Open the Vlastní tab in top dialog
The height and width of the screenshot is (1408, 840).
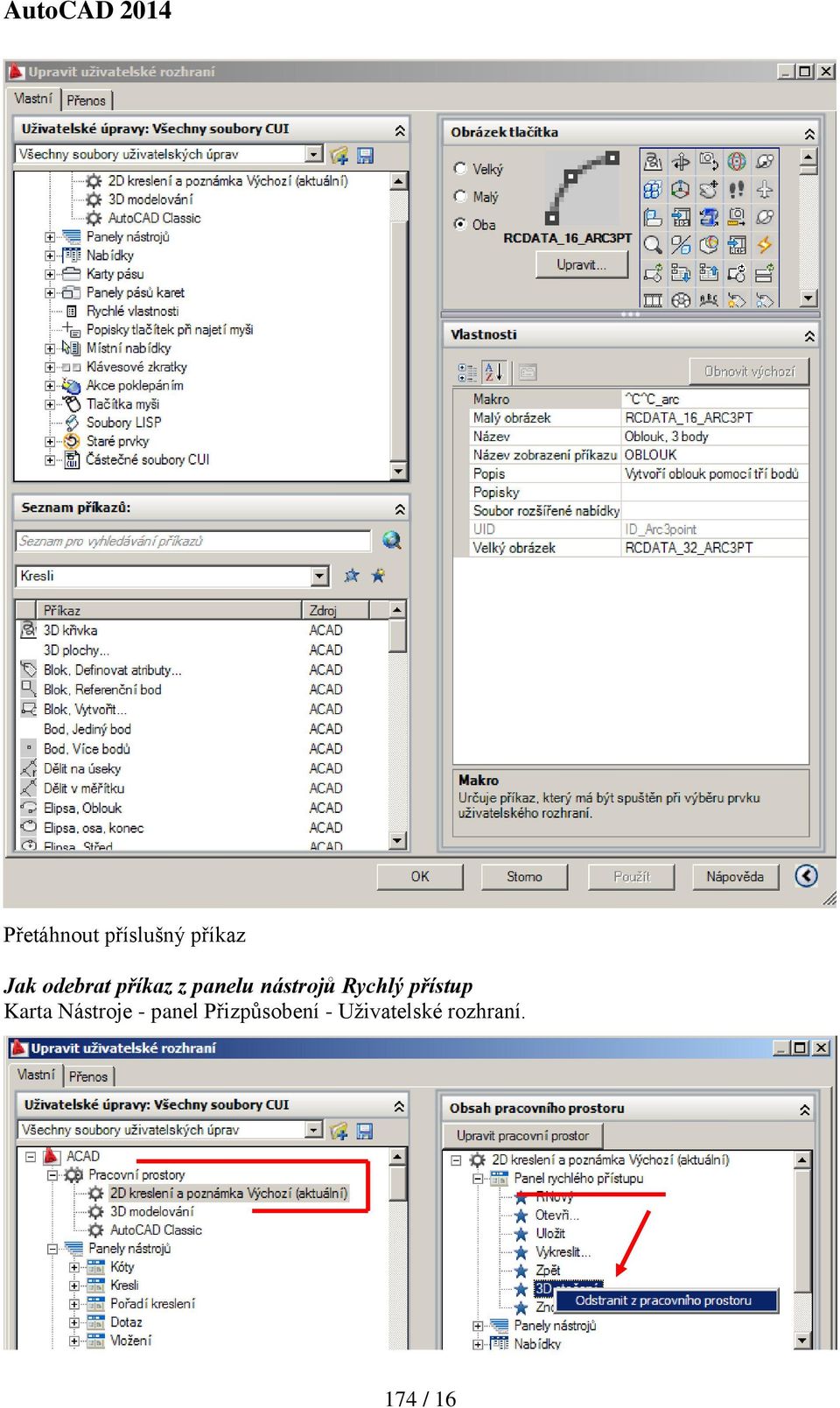click(x=33, y=99)
